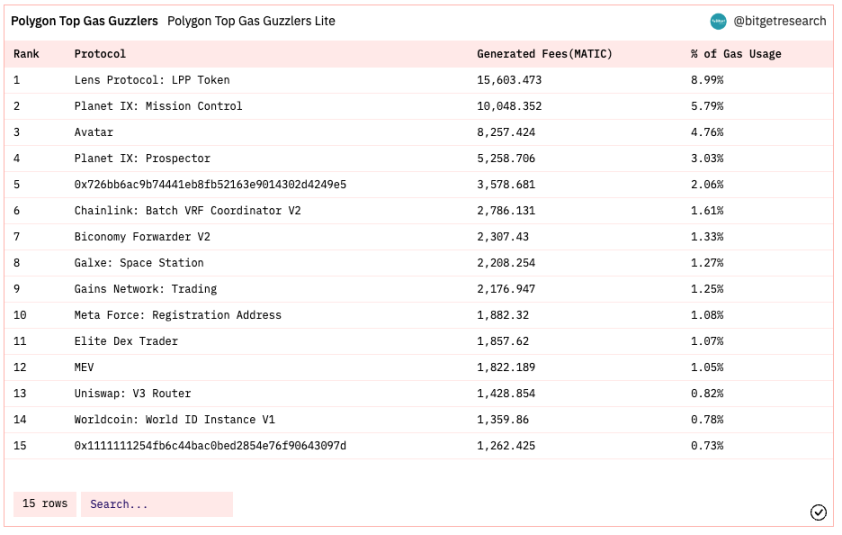Click the fee value 1,857.62
This screenshot has height=535, width=842.
(503, 341)
